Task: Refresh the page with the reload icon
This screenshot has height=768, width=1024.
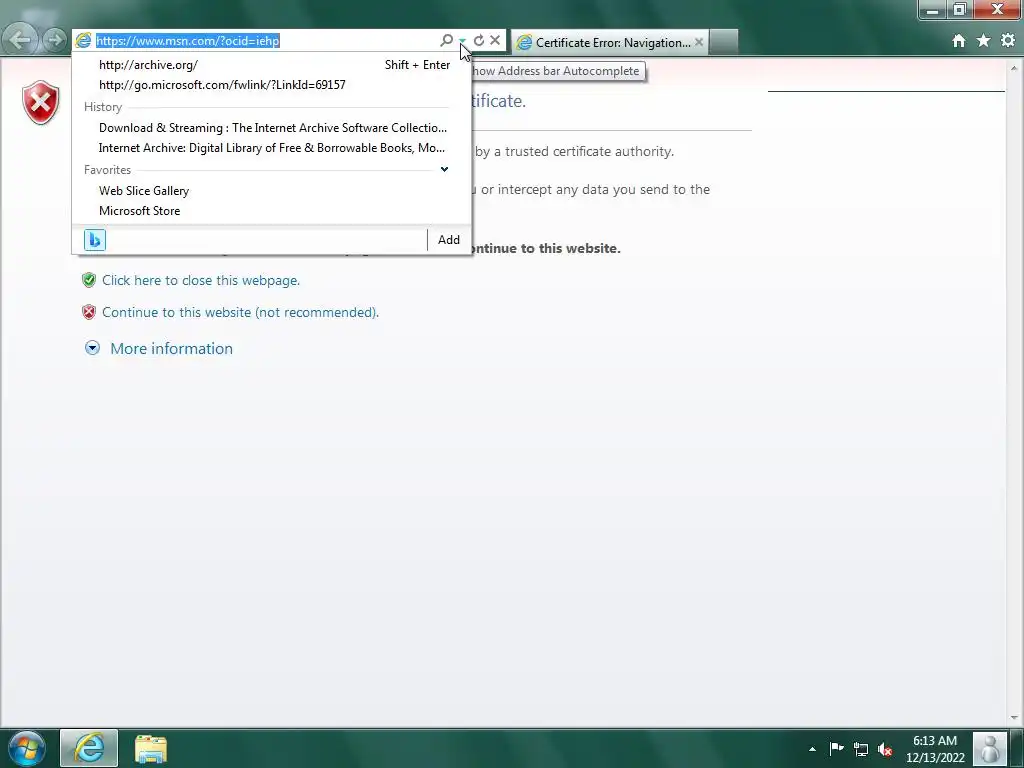Action: (x=479, y=40)
